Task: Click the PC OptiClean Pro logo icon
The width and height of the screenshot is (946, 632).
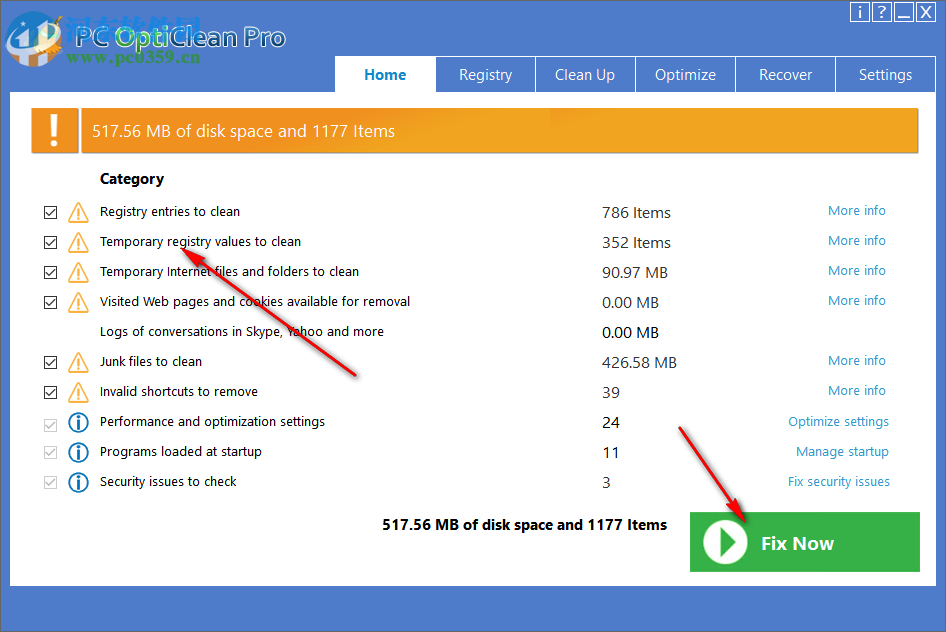Action: point(34,40)
